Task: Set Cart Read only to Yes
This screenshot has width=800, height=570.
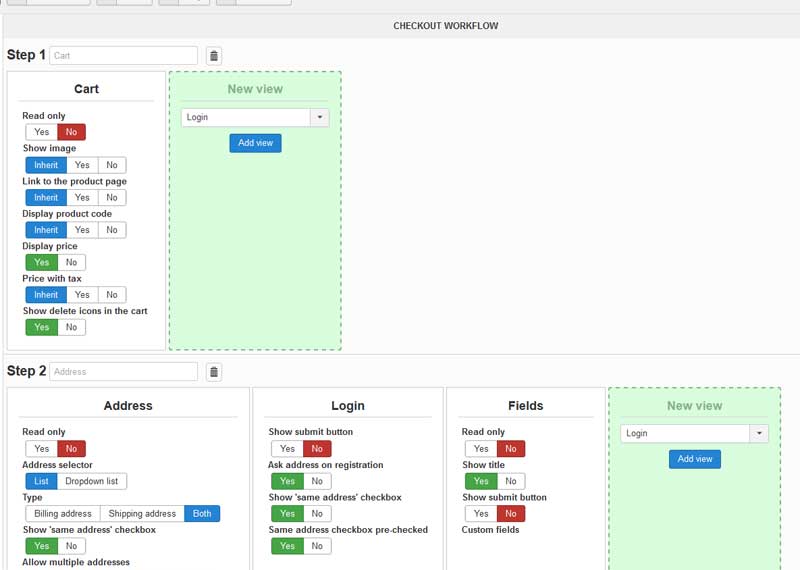Action: [41, 132]
